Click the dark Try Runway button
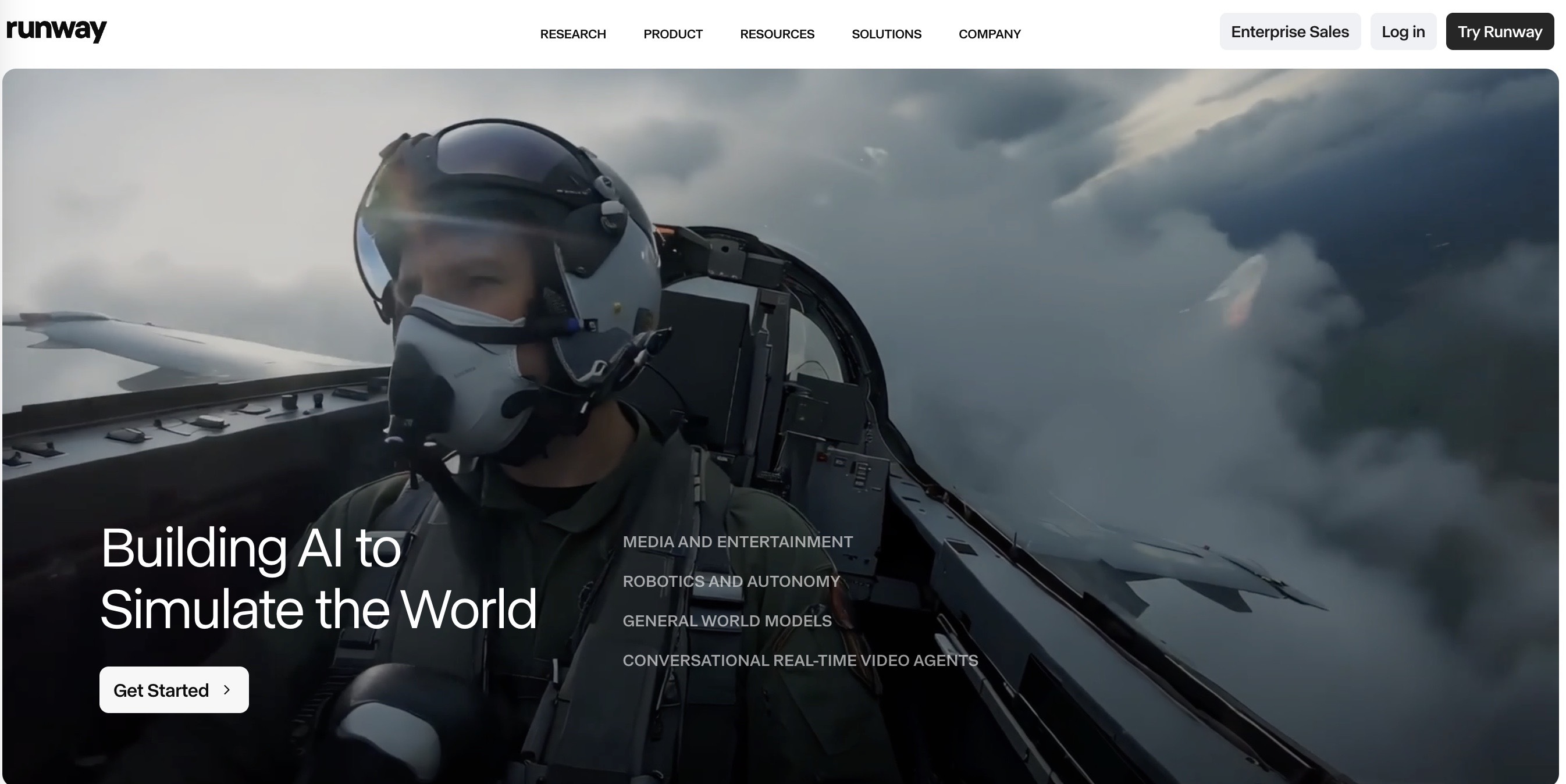 point(1499,31)
